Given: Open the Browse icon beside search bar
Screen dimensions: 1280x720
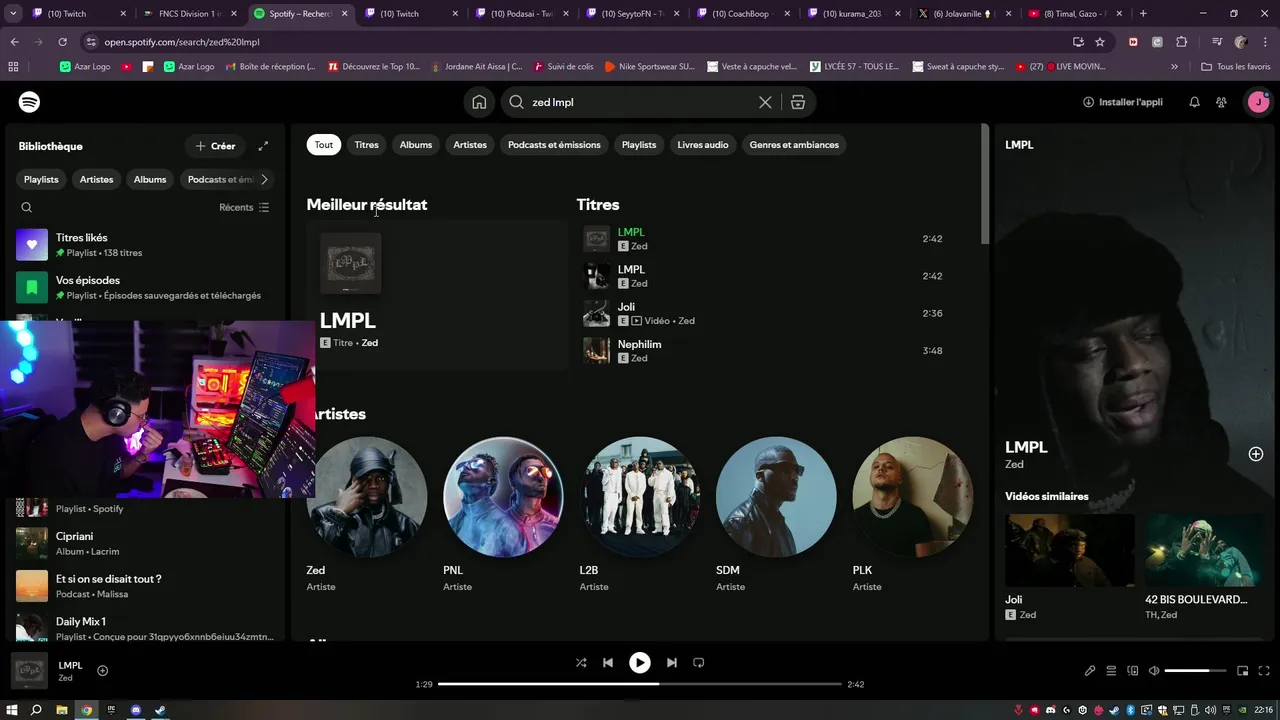Looking at the screenshot, I should click(798, 102).
